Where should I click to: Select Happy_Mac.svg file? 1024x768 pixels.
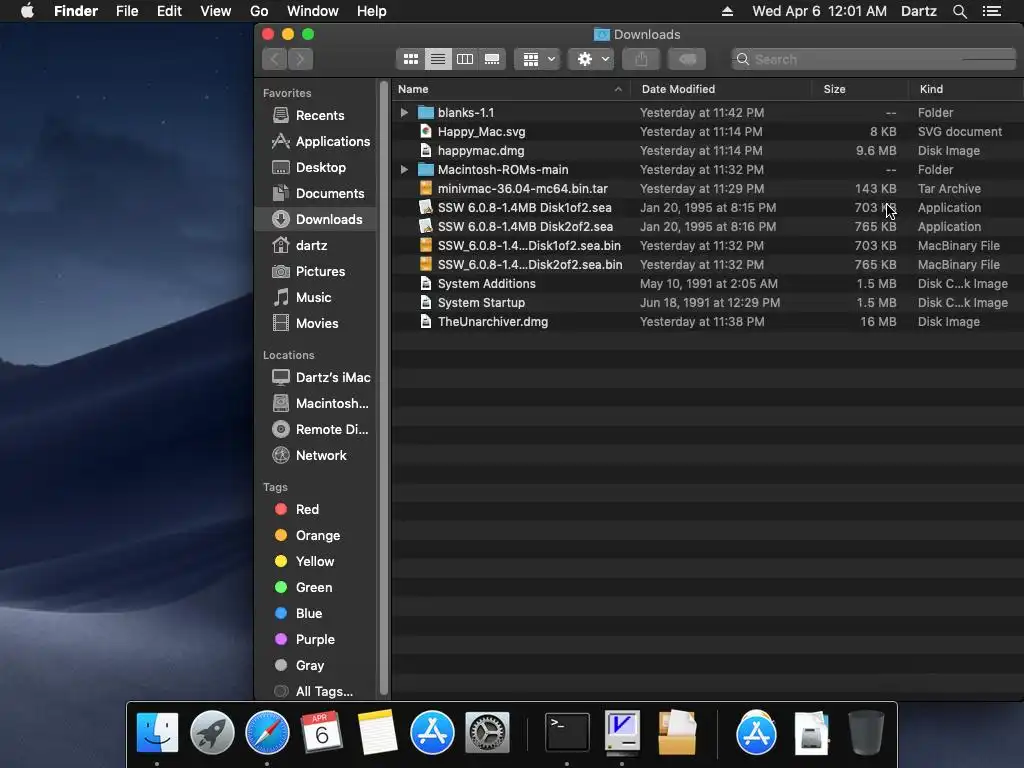(707, 131)
